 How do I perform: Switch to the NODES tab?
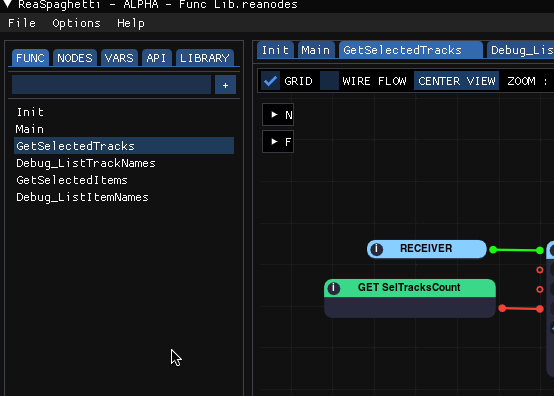[75, 58]
